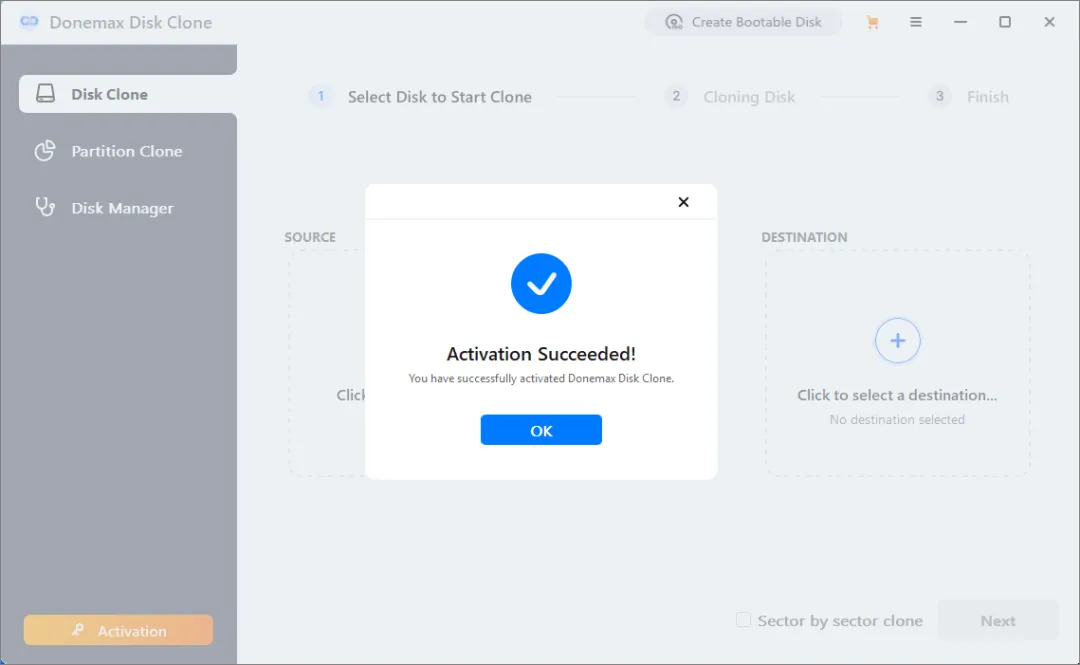Click the plus icon to add destination
Screen dimensions: 1080x665
897,340
